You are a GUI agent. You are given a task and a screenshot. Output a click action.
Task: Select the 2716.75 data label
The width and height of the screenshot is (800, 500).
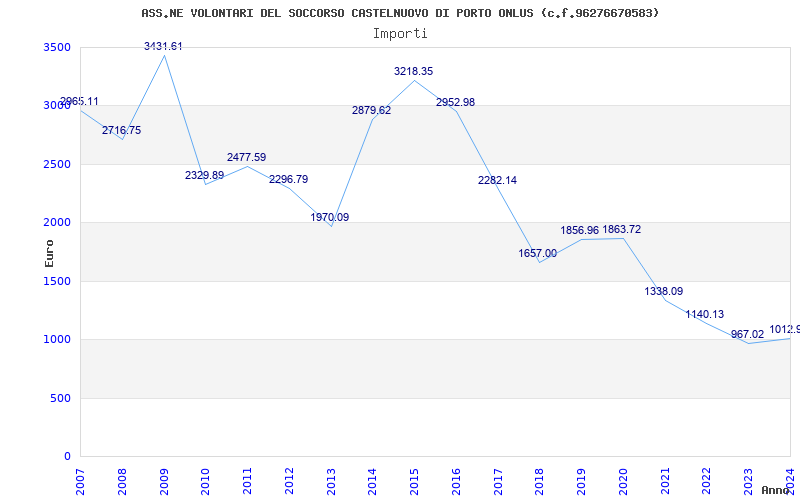tap(121, 130)
